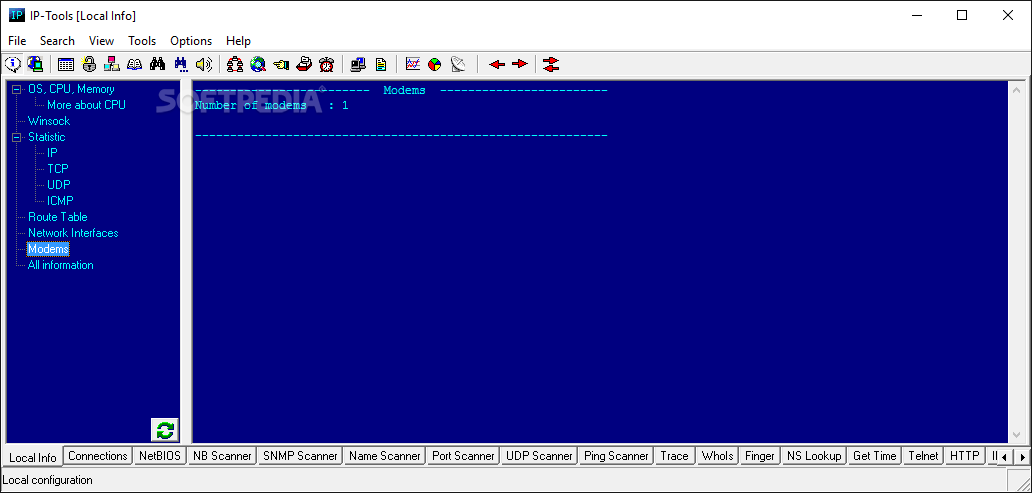The width and height of the screenshot is (1032, 493).
Task: Launch SNMP Scanner via the networked computers icon
Action: [112, 64]
